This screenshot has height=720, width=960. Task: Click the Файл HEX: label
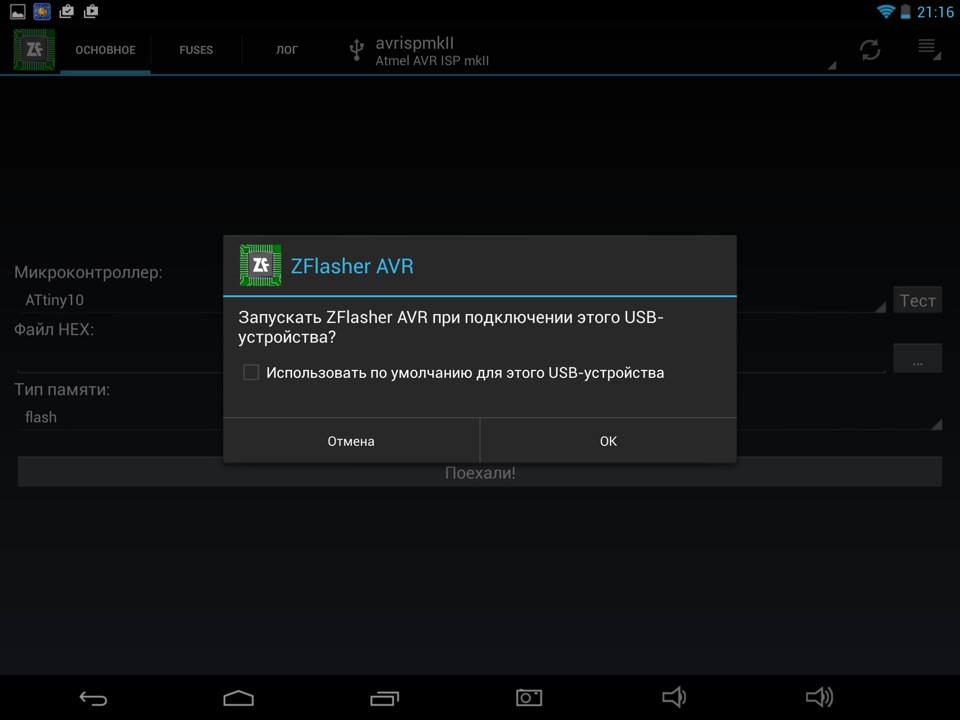(x=54, y=329)
